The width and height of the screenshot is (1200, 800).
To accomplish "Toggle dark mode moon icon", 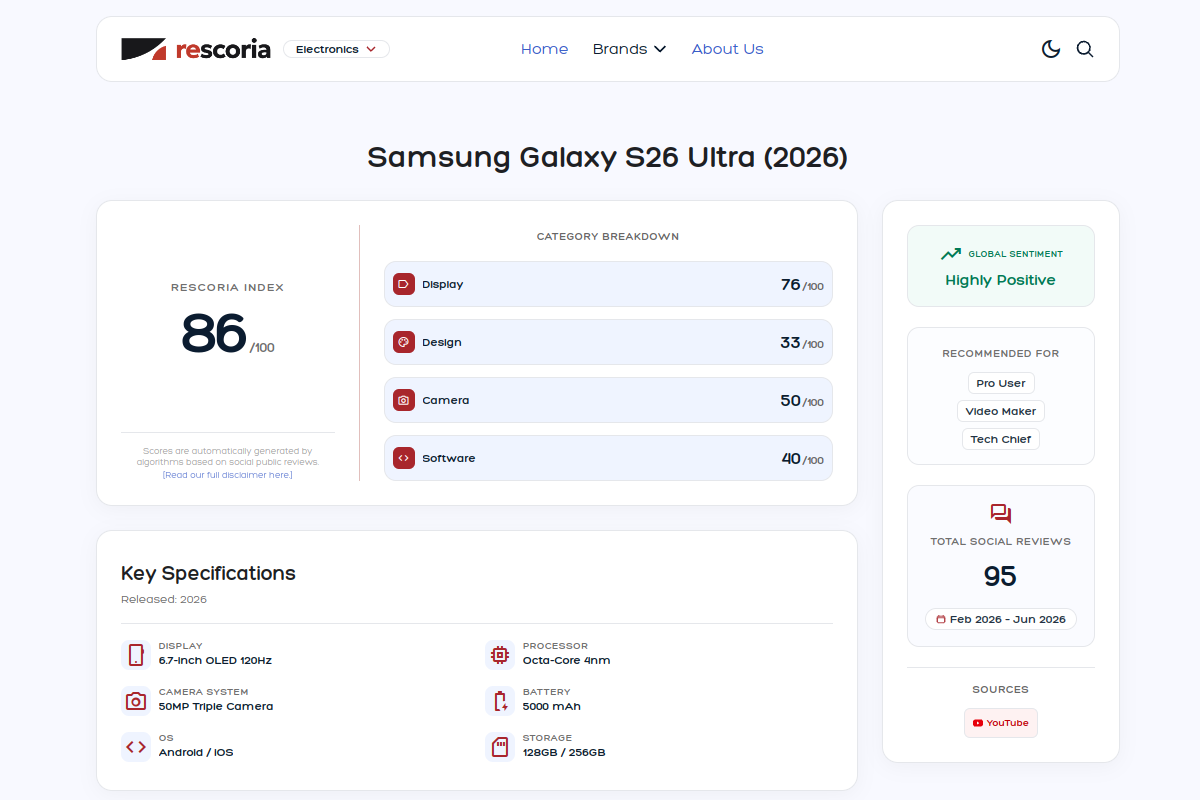I will pos(1051,49).
